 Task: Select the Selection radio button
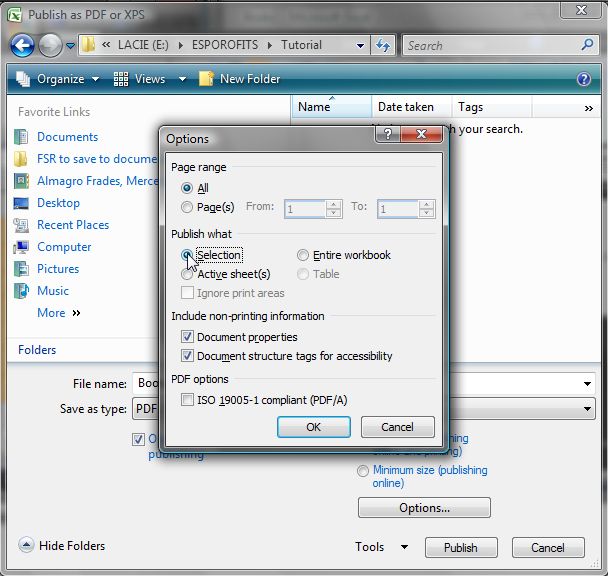pos(187,255)
